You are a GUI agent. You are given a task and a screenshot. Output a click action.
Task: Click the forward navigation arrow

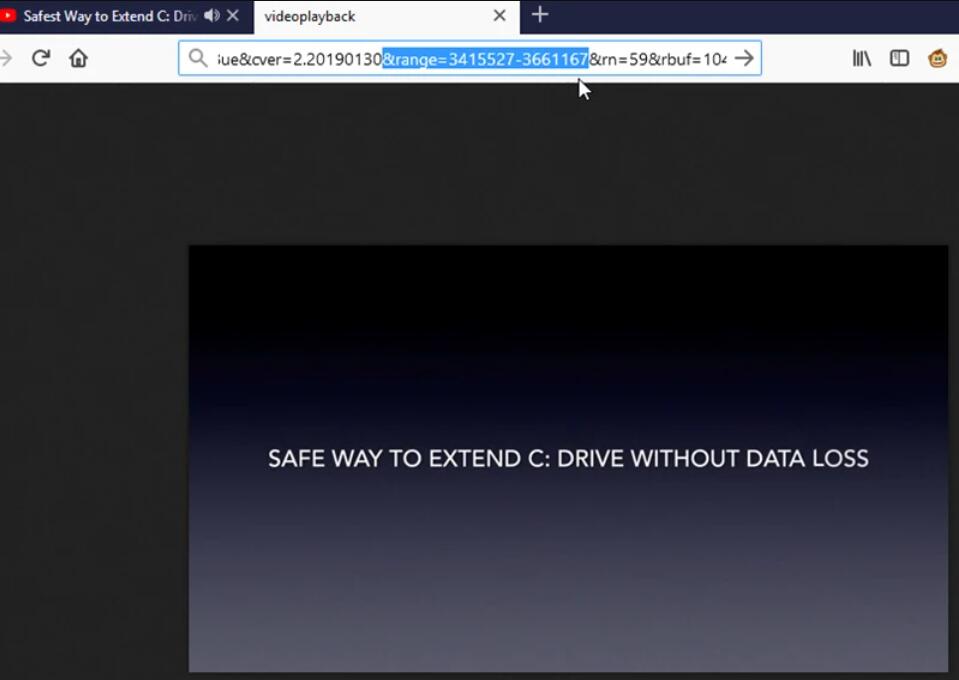pos(6,58)
